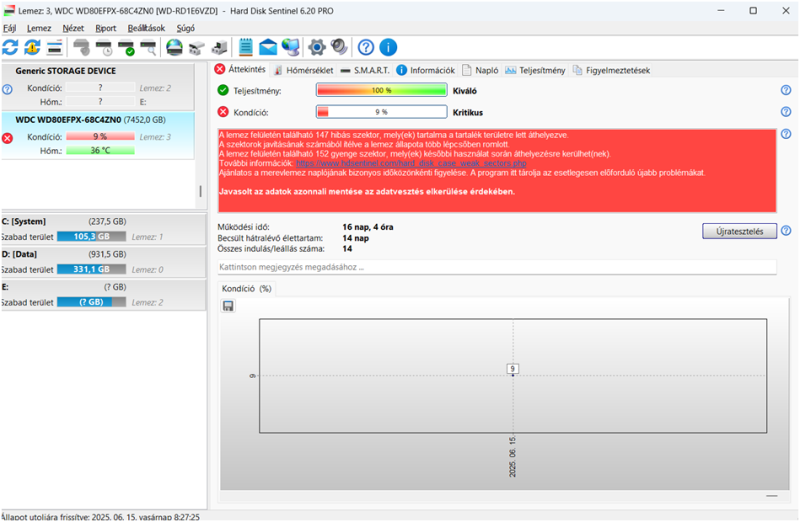Switch to the Információk tab
Image resolution: width=800 pixels, height=522 pixels.
(x=426, y=70)
